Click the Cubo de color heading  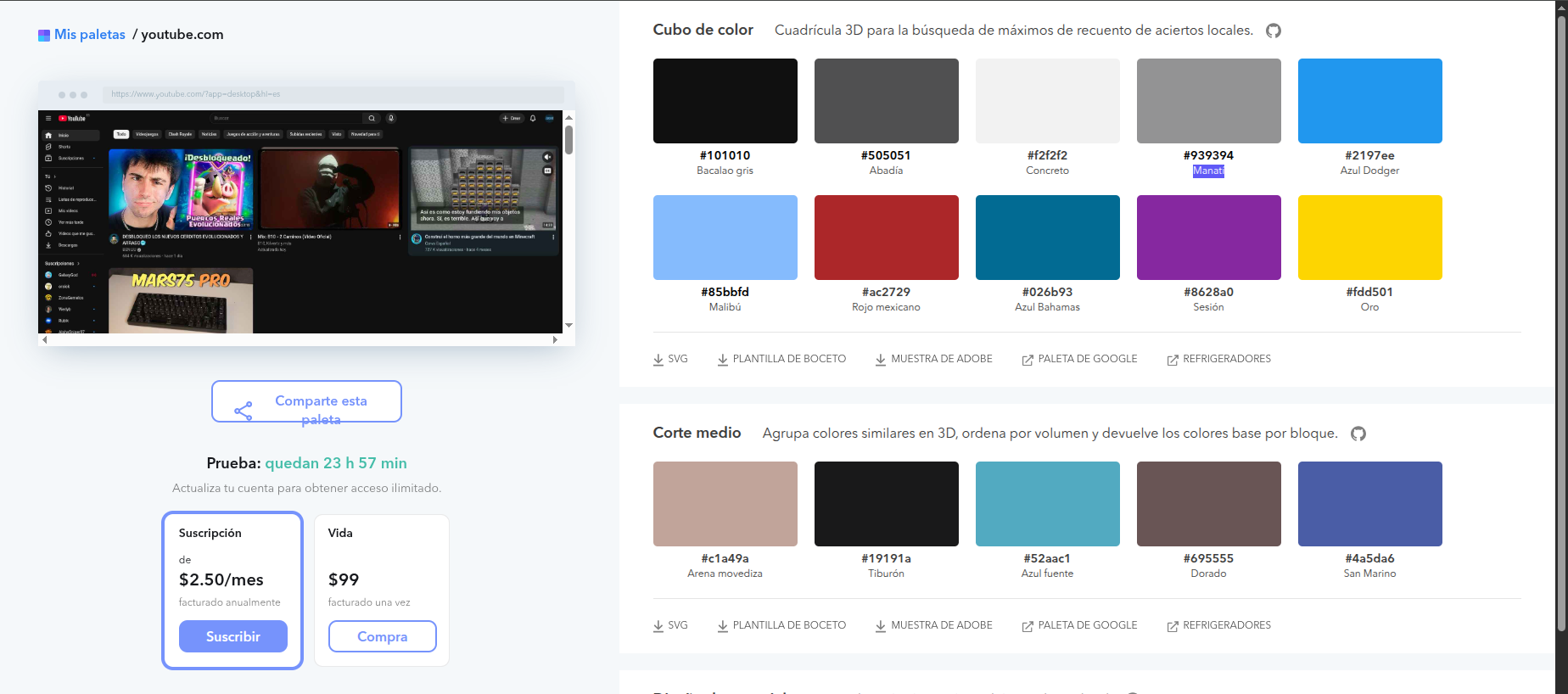click(703, 30)
